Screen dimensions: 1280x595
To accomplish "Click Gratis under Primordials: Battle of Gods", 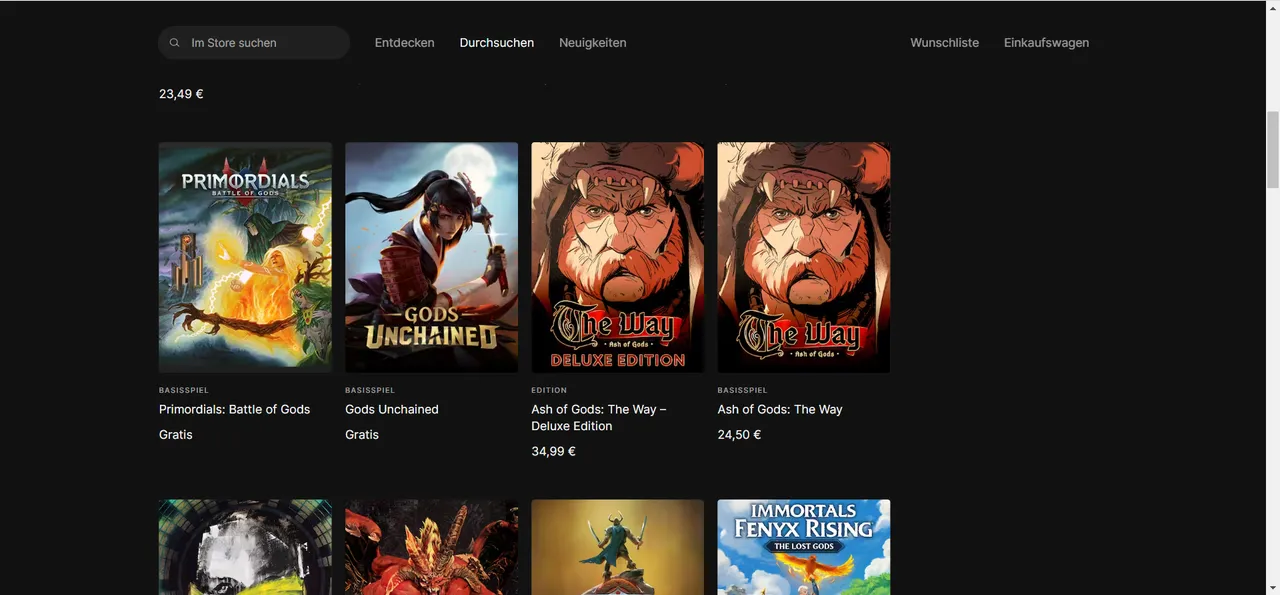I will 176,434.
